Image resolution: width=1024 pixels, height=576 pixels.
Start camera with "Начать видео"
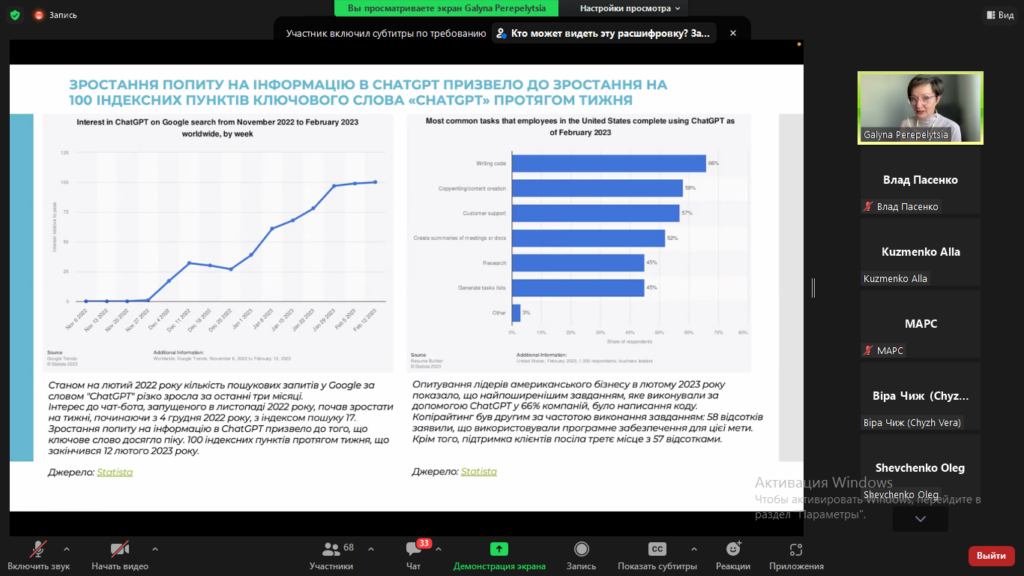pos(120,556)
